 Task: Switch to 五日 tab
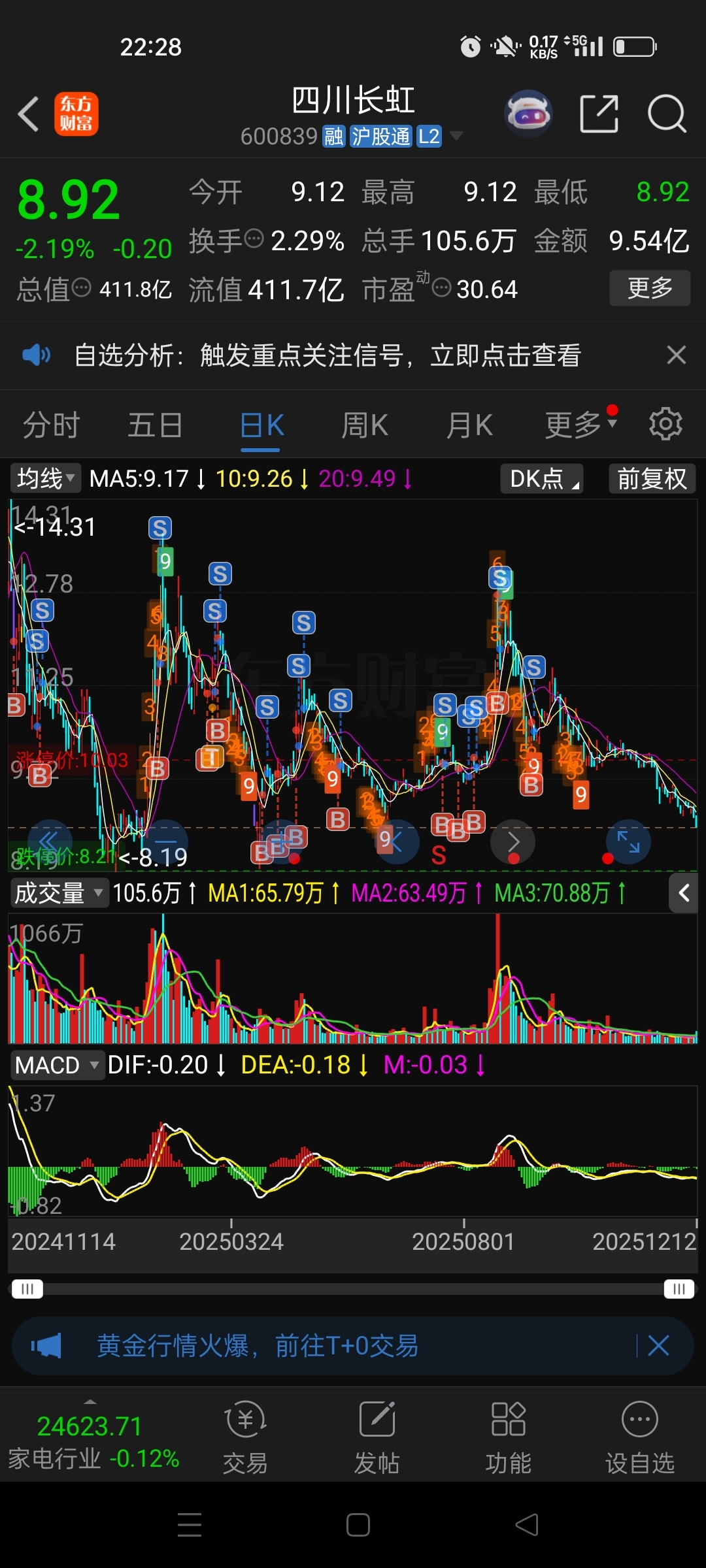(155, 426)
